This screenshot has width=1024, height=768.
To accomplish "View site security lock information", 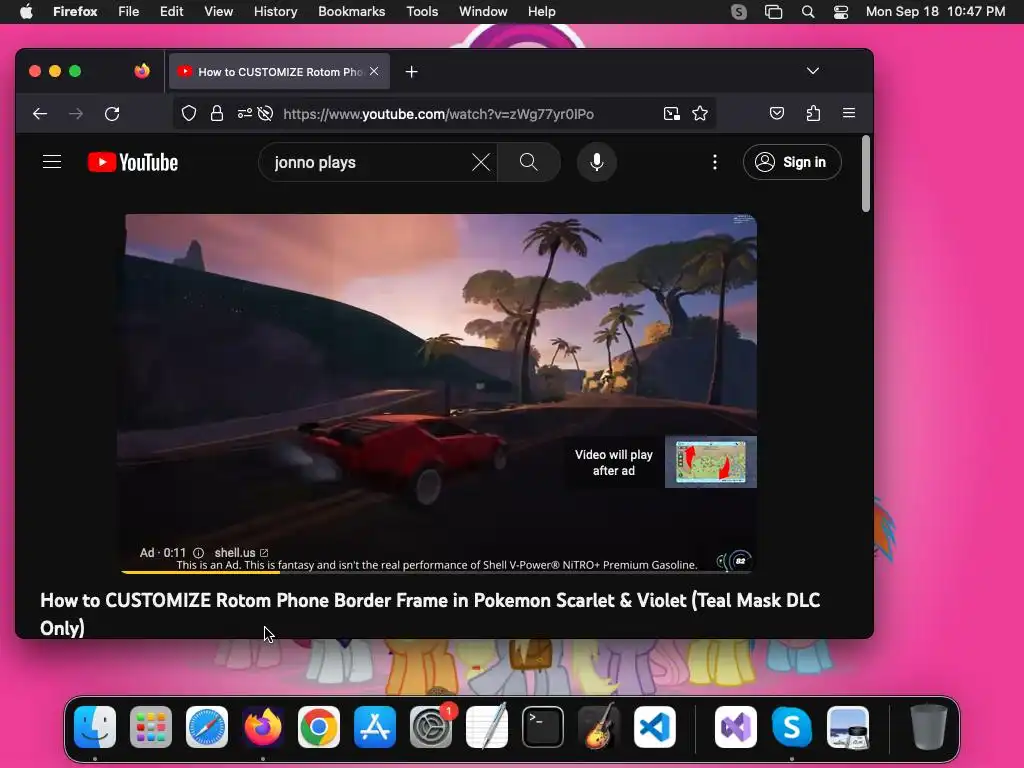I will [x=217, y=114].
